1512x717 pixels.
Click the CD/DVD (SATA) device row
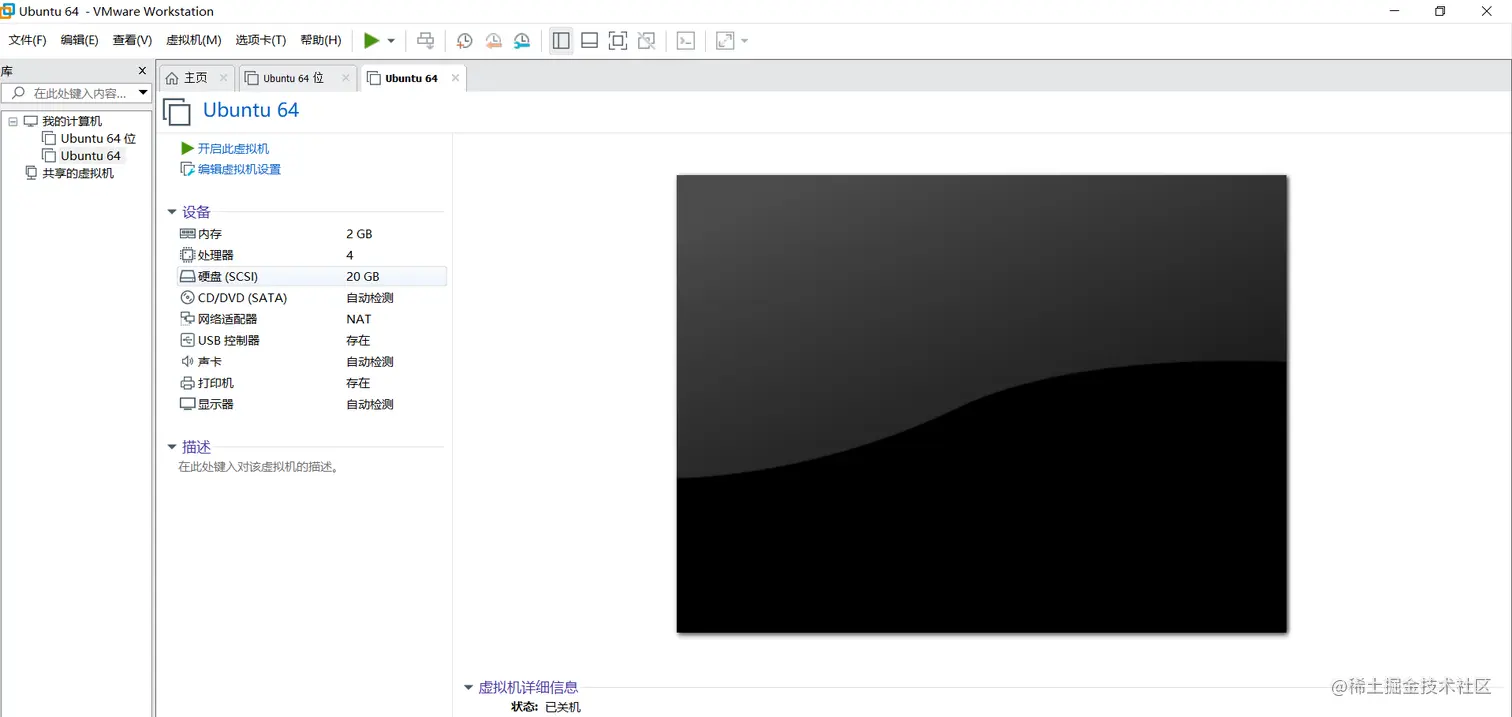[312, 298]
